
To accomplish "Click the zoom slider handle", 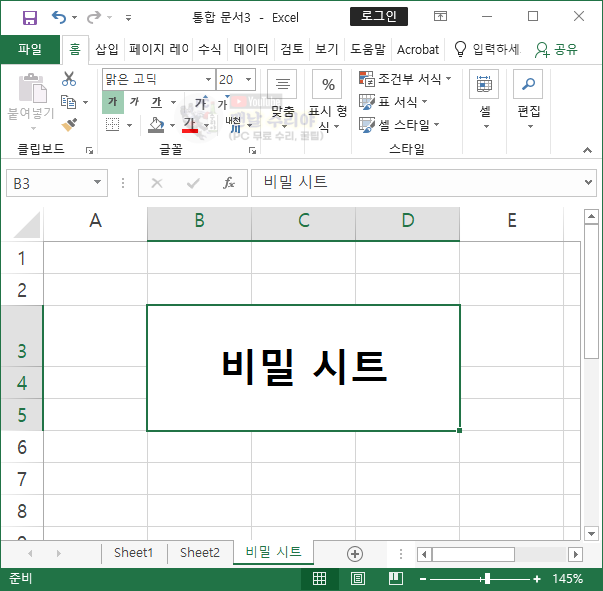I will point(487,579).
